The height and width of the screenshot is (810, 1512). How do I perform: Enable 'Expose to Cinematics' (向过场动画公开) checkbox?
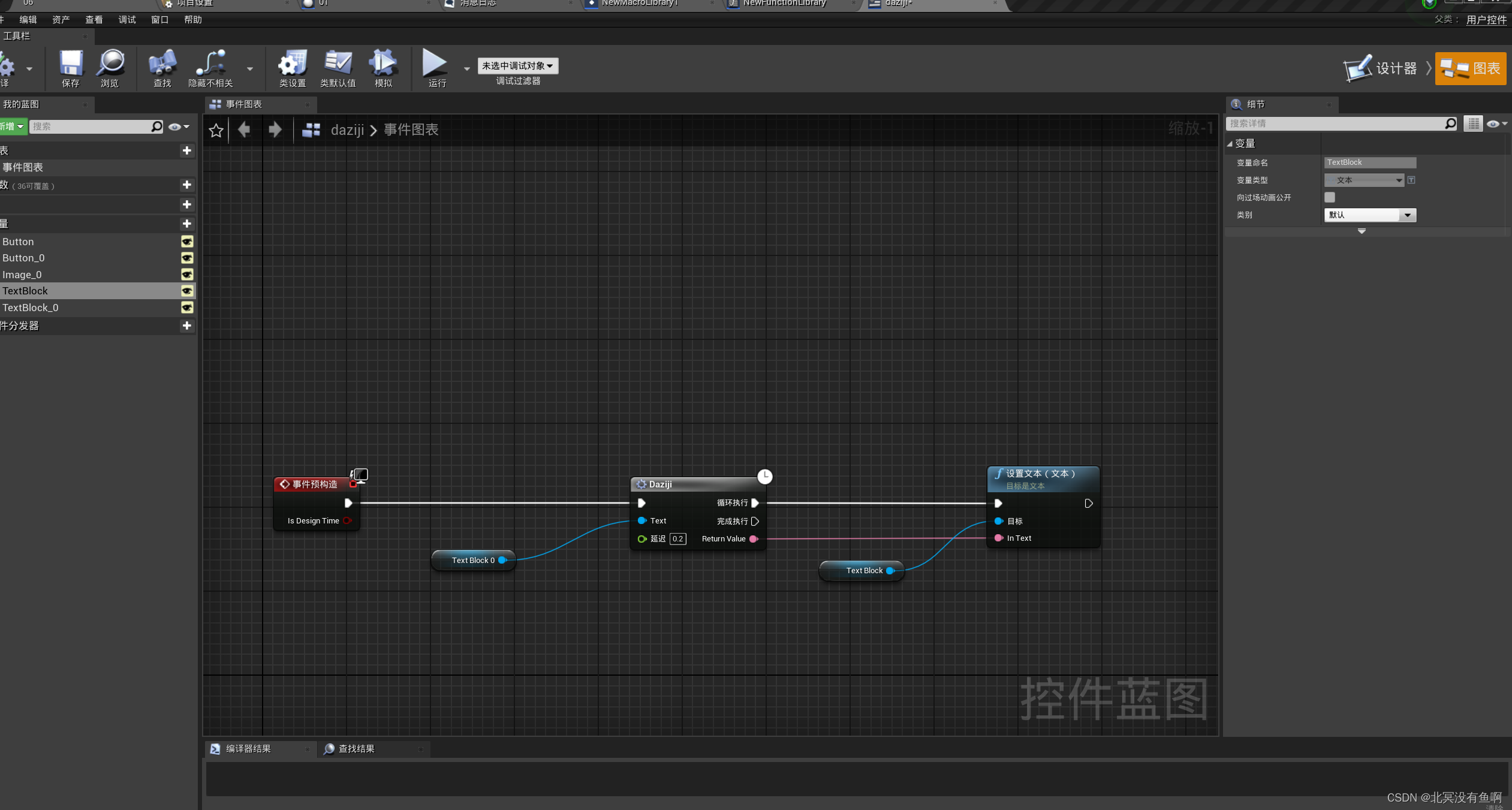pos(1330,197)
